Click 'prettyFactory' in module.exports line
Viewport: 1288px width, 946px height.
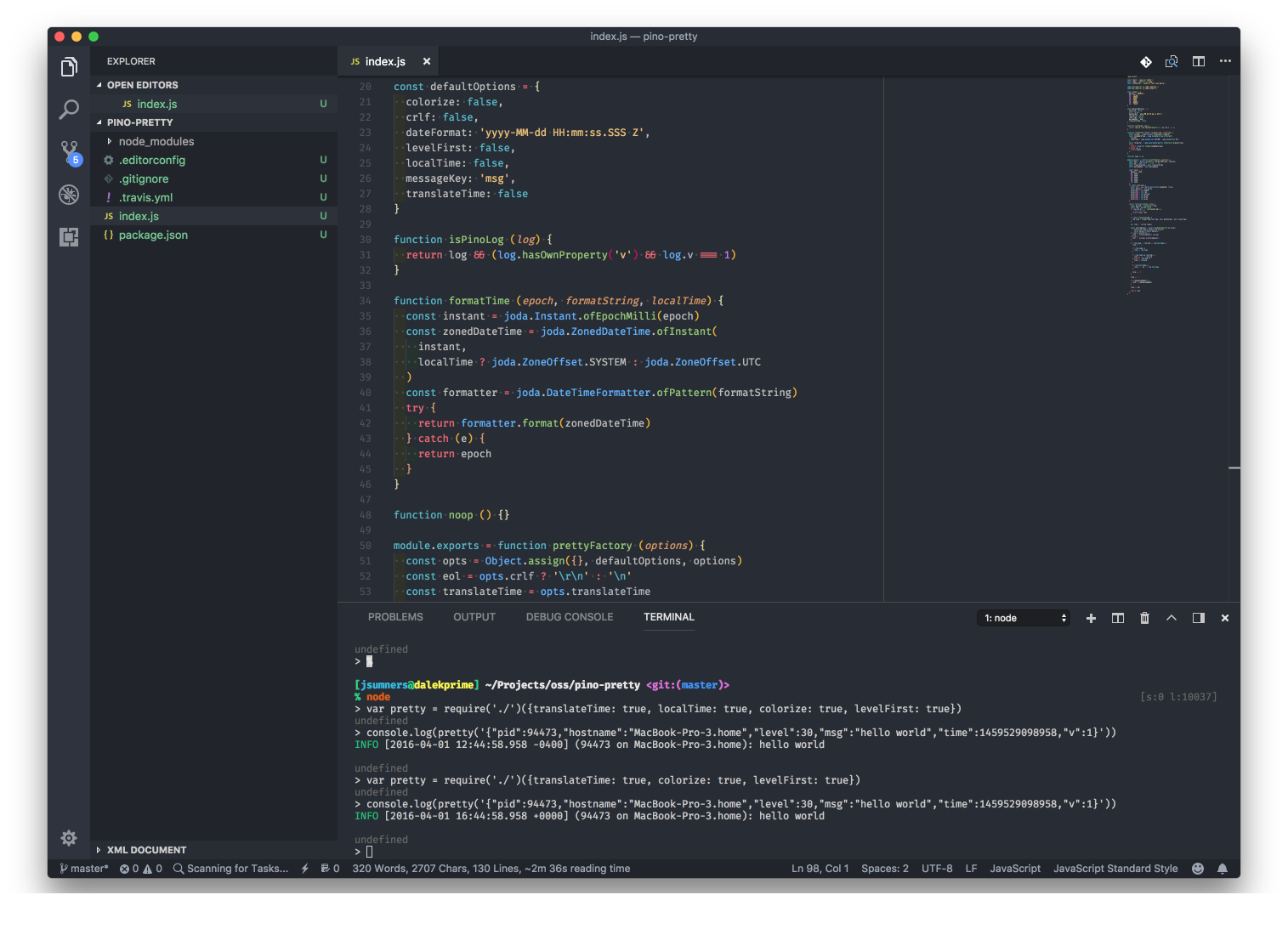[593, 546]
